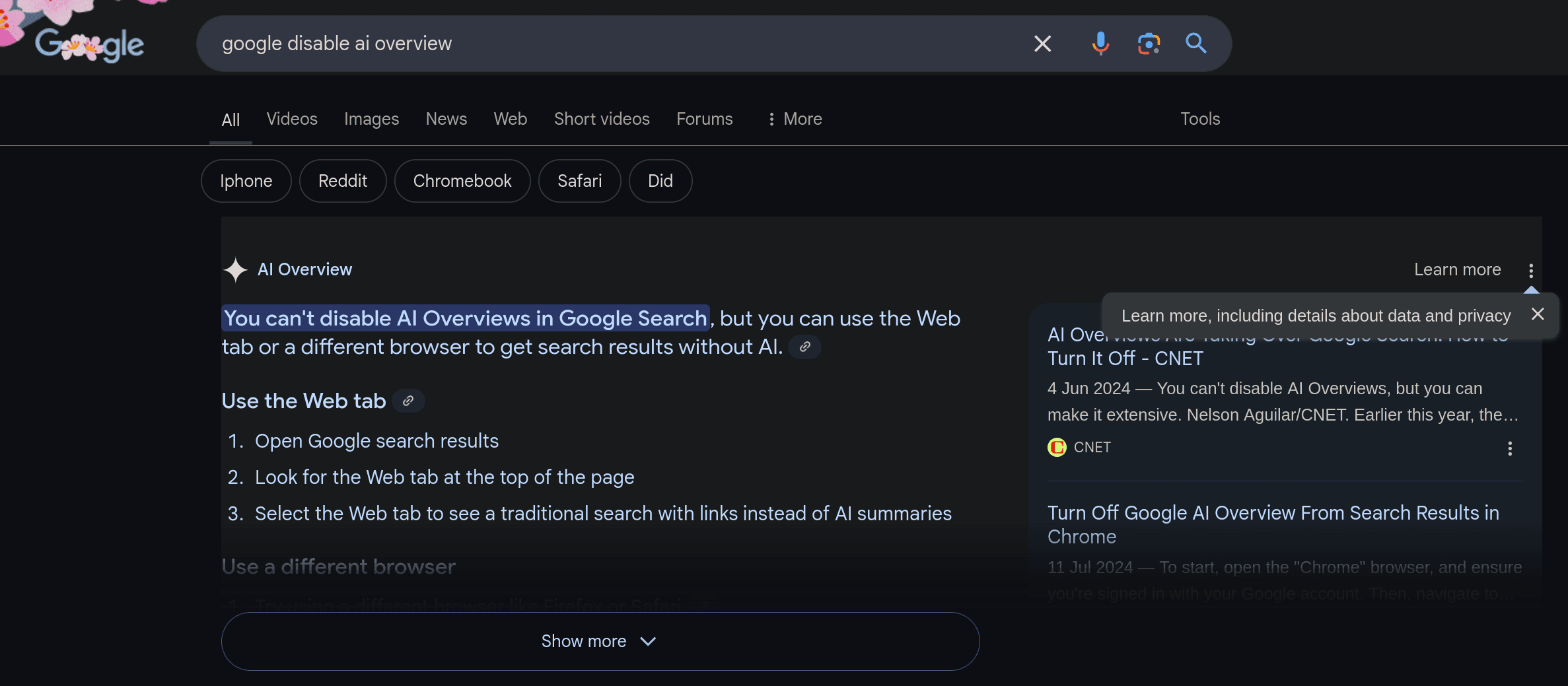The image size is (1568, 686).
Task: Switch to the Web results tab
Action: [x=510, y=119]
